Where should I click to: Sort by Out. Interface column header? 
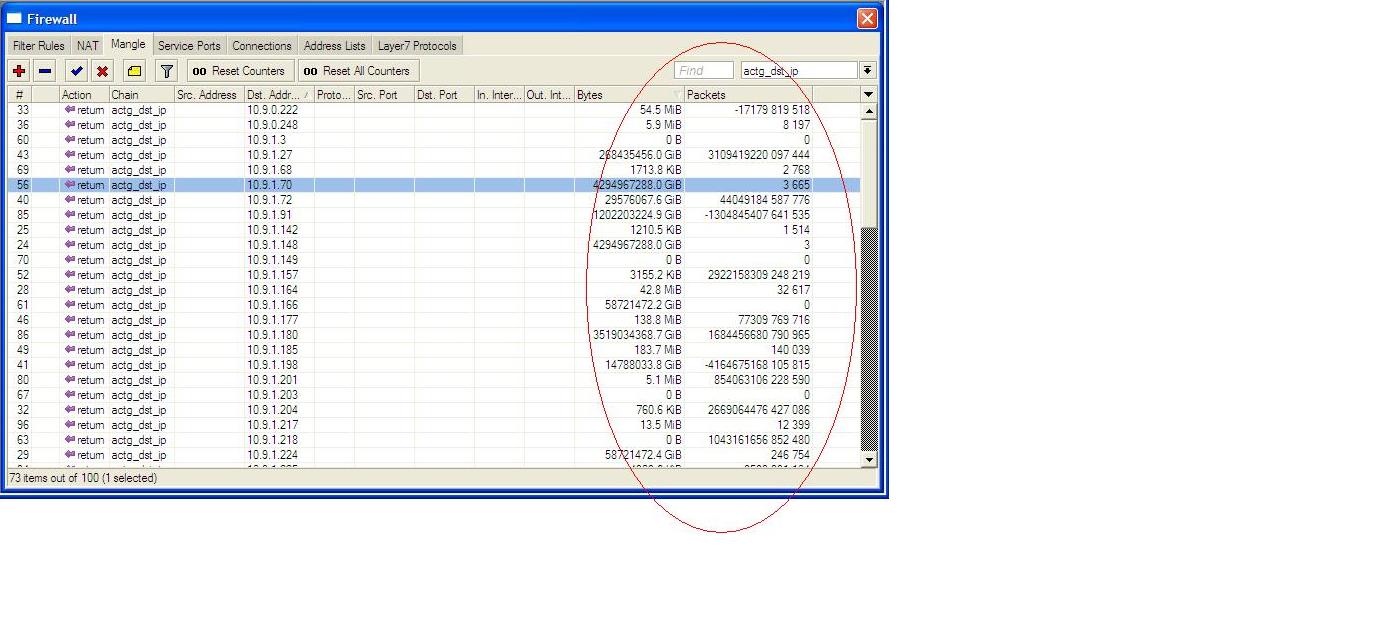tap(549, 95)
